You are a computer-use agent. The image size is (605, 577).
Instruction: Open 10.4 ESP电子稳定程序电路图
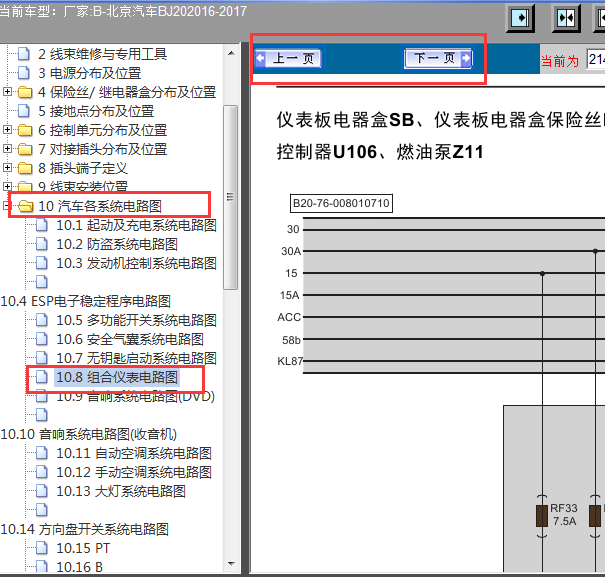[86, 301]
